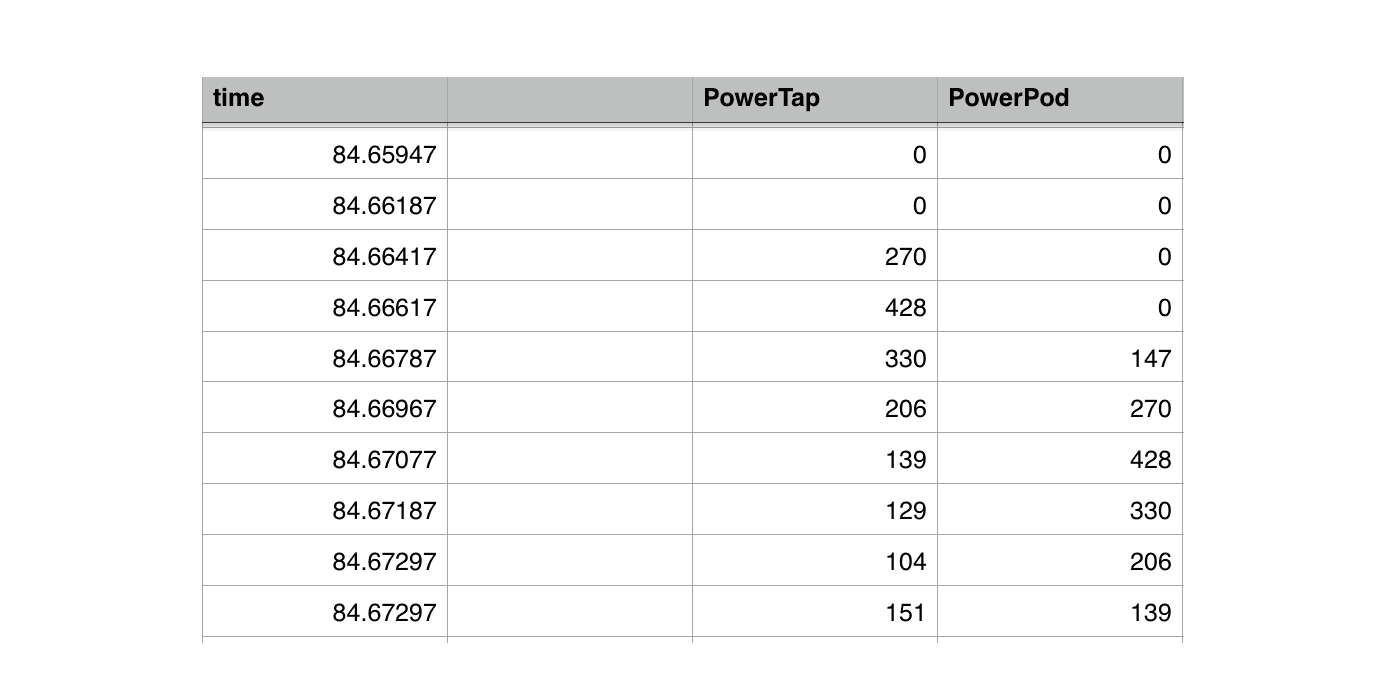Click the blank header cell beside time

pyautogui.click(x=569, y=99)
